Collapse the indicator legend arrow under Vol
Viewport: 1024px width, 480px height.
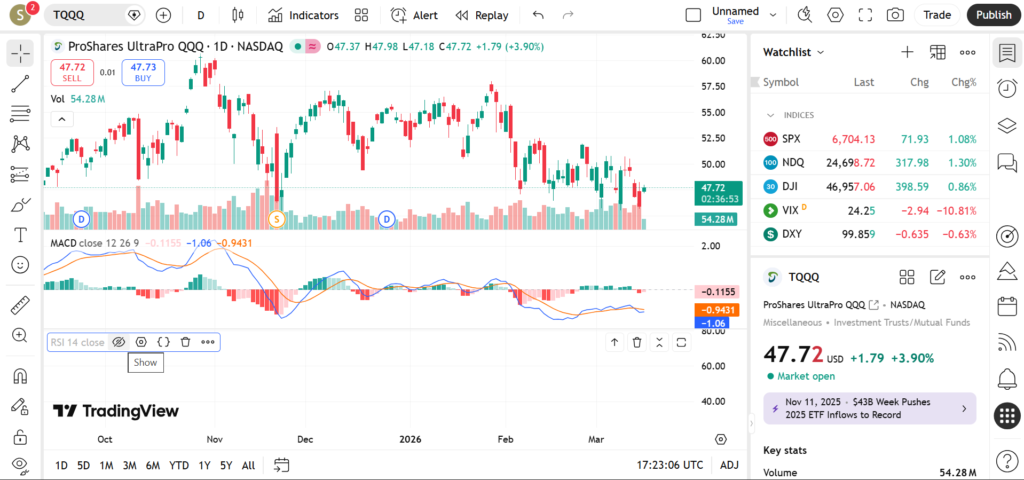click(x=61, y=119)
